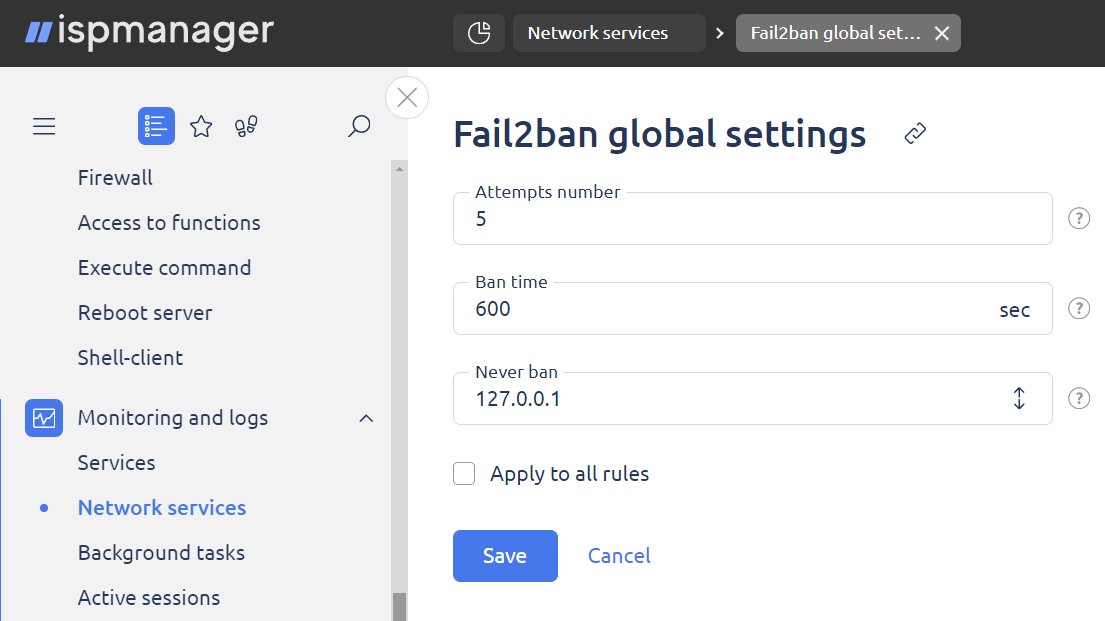Click the sidebar scrollbar thumb
This screenshot has width=1105, height=621.
point(400,607)
